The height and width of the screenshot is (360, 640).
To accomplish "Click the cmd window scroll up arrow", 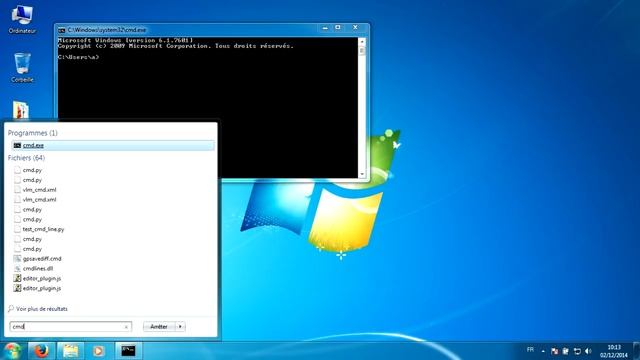I will (x=362, y=42).
